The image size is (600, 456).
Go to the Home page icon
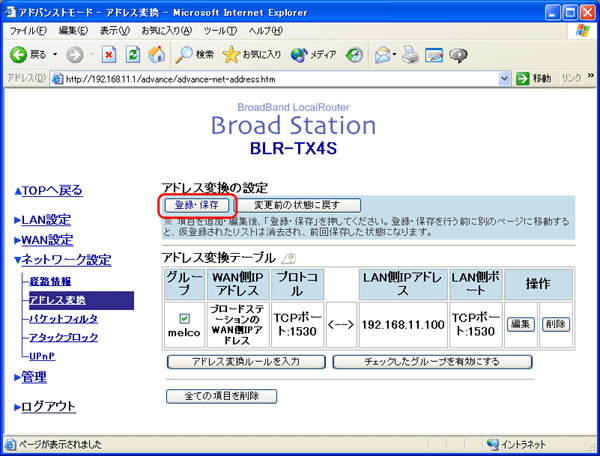156,55
